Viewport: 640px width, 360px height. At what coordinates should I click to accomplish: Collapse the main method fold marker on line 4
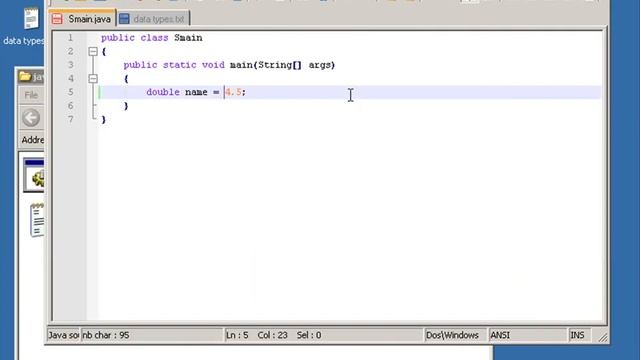coord(93,78)
